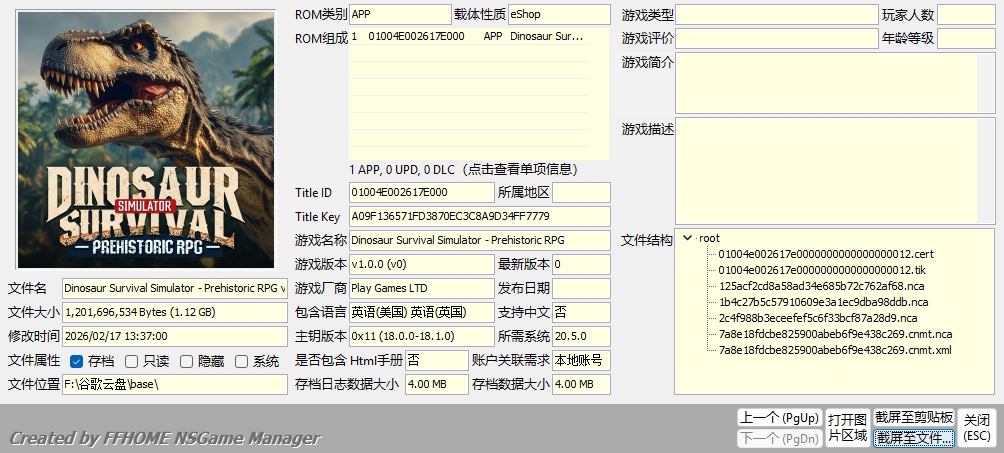Viewport: 1004px width, 453px height.
Task: Click the Title Key text field
Action: pos(479,217)
